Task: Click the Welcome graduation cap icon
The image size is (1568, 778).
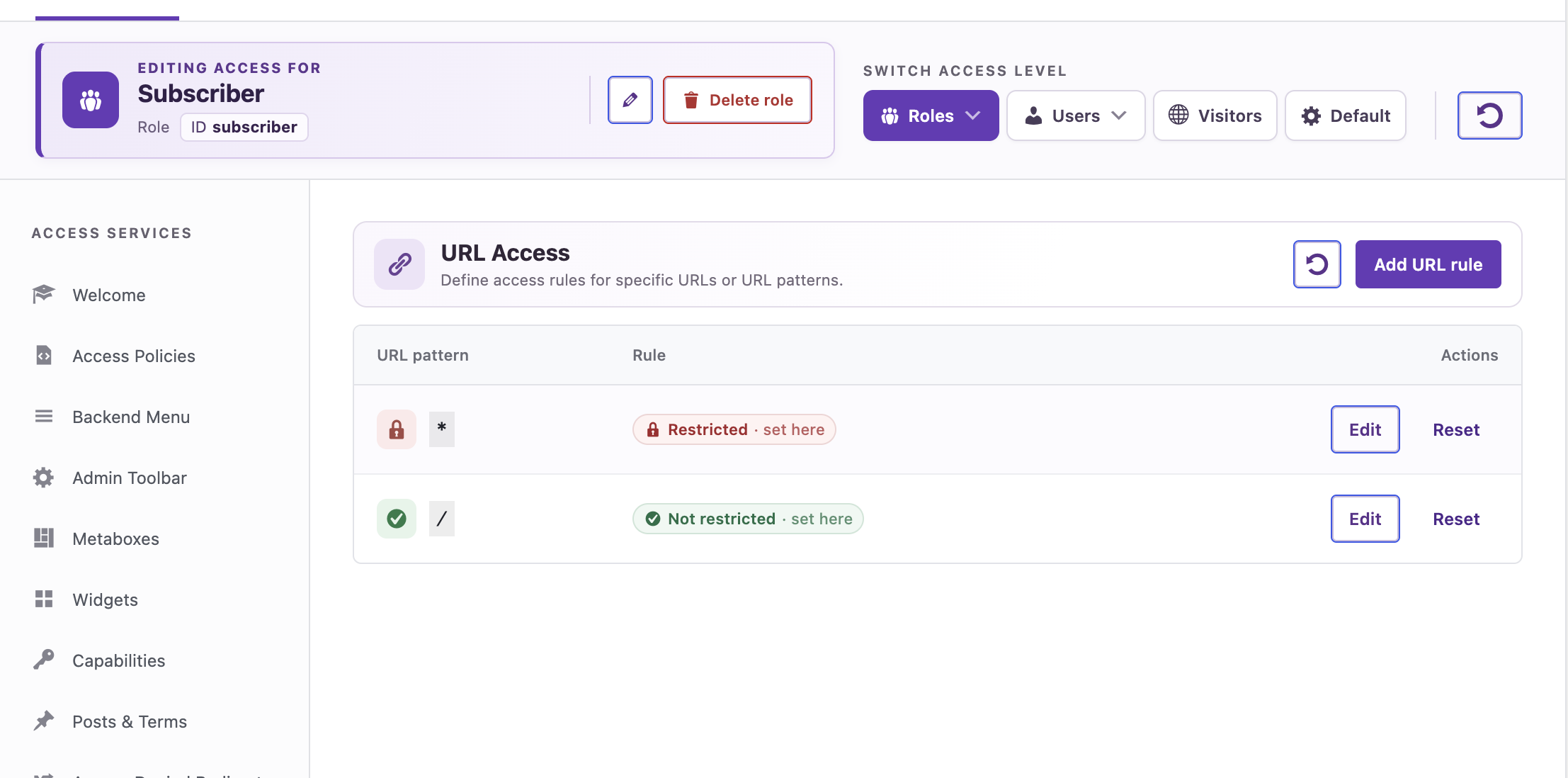Action: coord(44,293)
